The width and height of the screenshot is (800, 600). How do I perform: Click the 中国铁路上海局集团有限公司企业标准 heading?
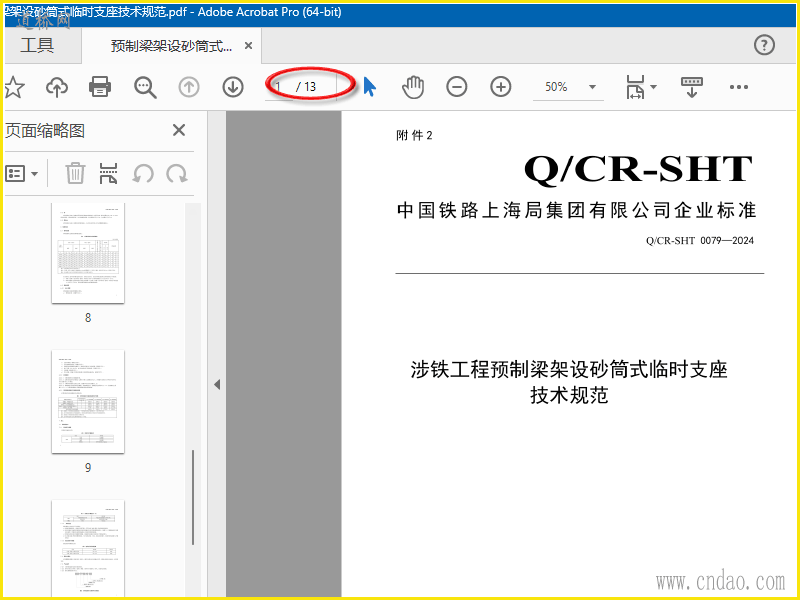(577, 210)
